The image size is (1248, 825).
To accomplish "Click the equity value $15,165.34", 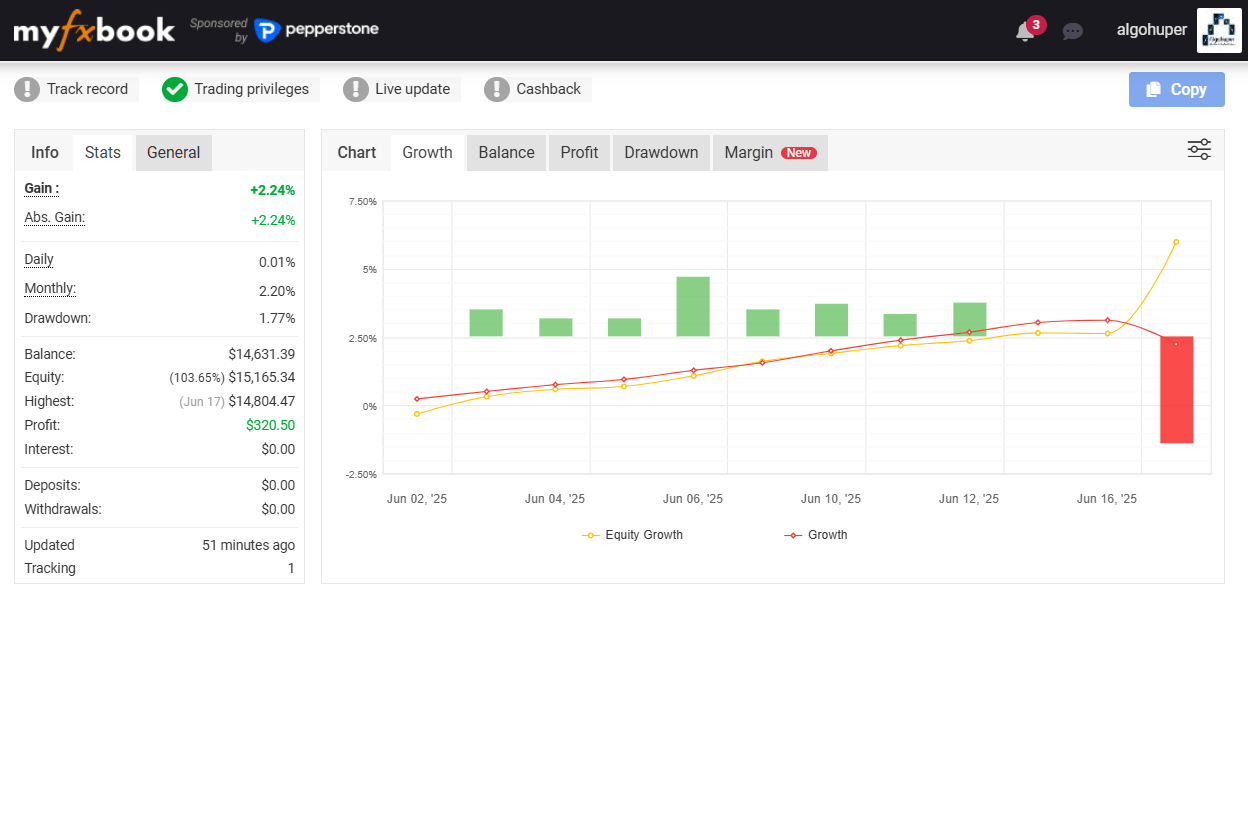I will click(261, 378).
